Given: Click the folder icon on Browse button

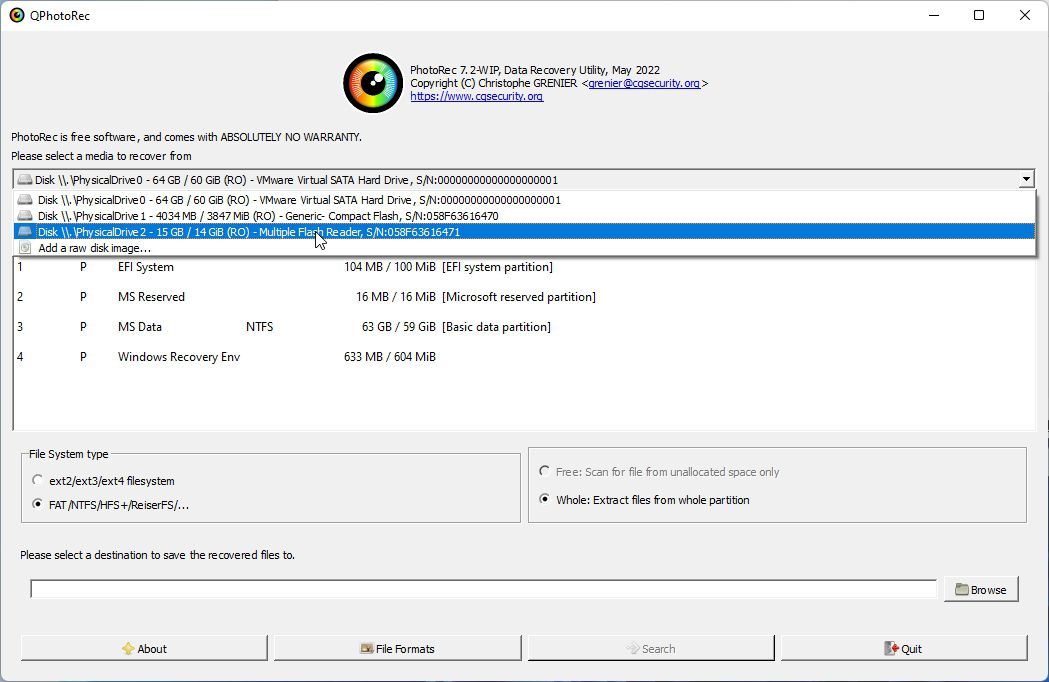Looking at the screenshot, I should tap(961, 590).
